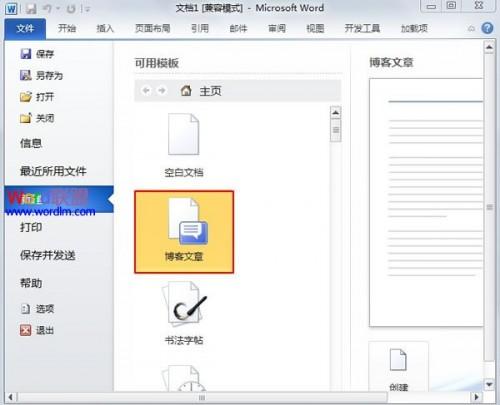Switch to the 视图 ribbon tab

coord(315,28)
